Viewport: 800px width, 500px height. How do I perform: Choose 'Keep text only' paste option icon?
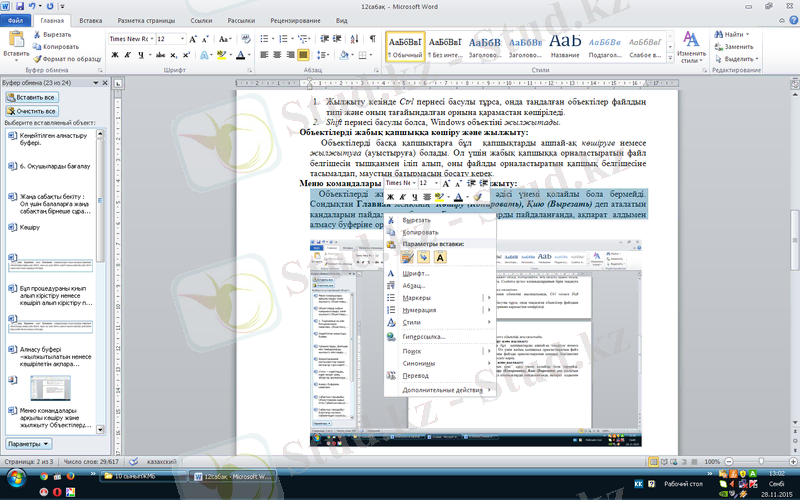pos(440,258)
